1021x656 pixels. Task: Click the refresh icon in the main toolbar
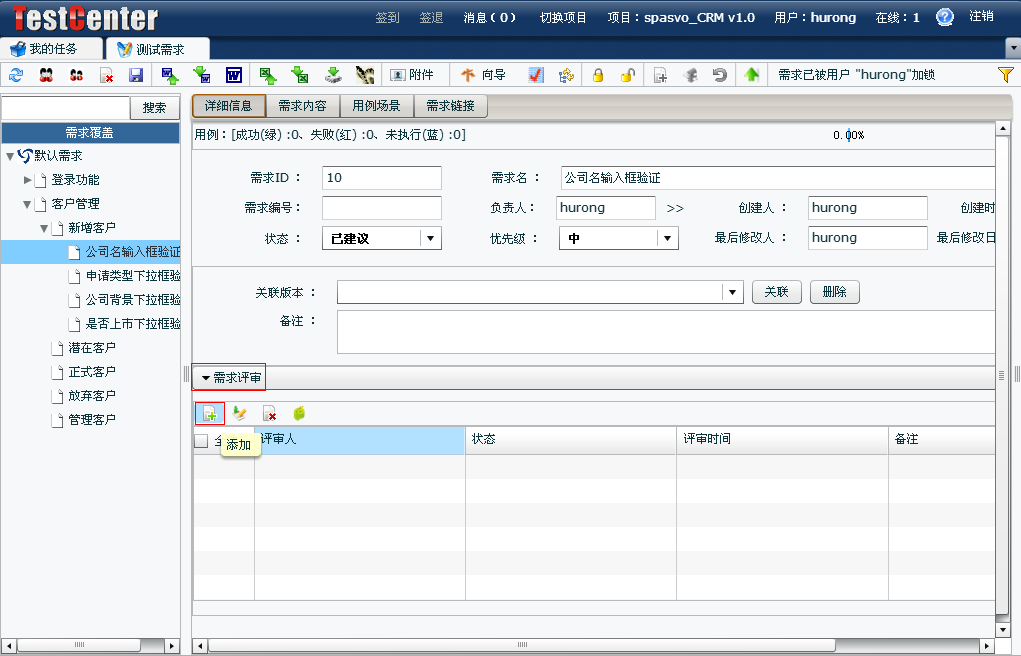(x=15, y=75)
